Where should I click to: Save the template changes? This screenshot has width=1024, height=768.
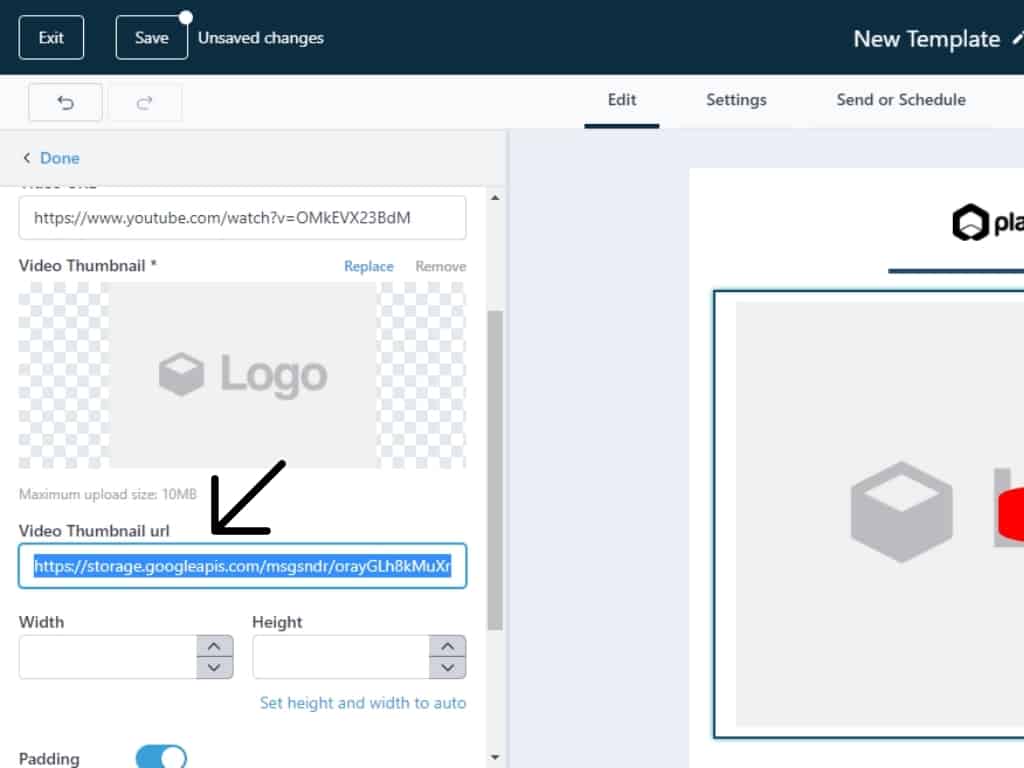click(152, 38)
